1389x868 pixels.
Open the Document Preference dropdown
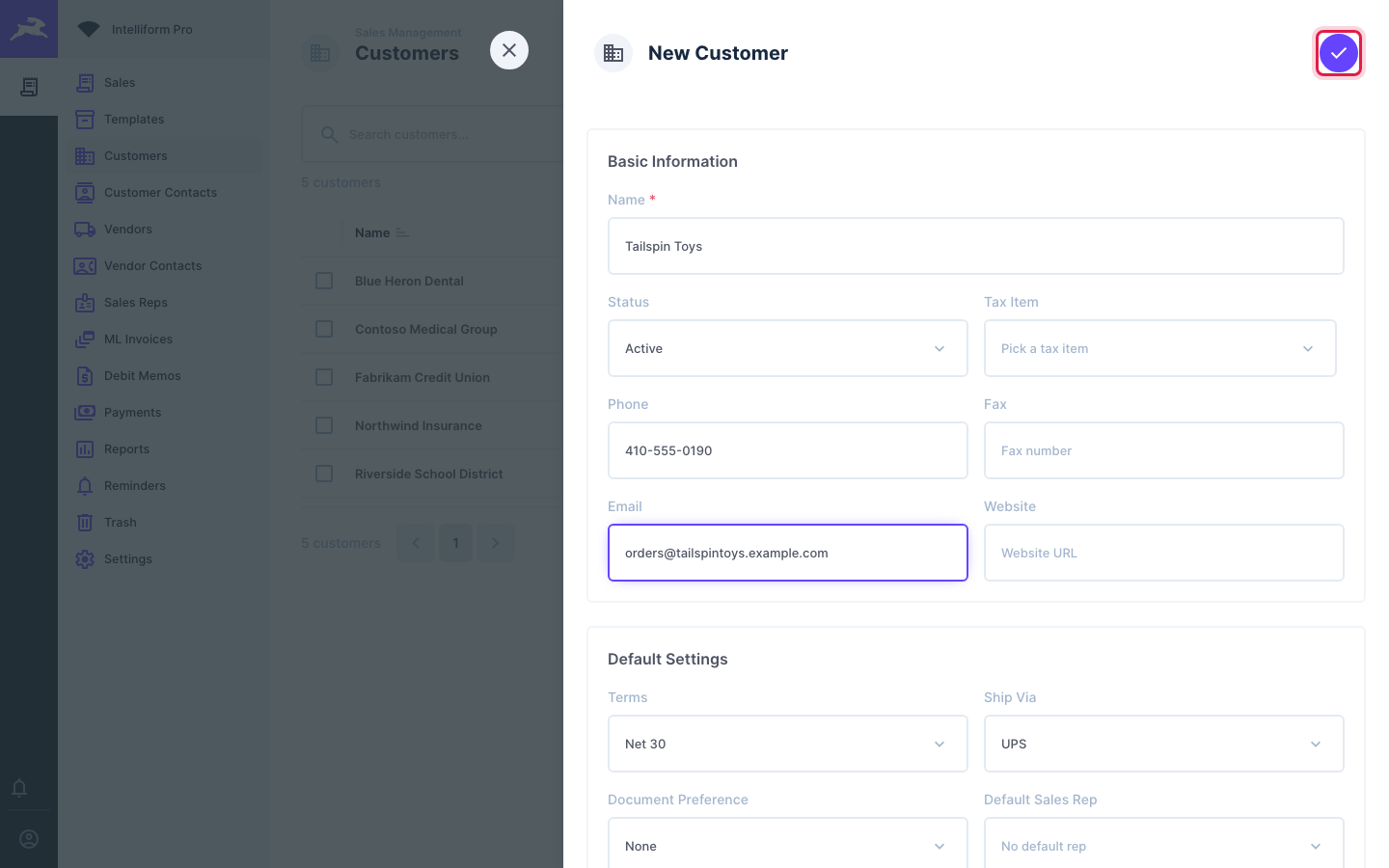coord(787,843)
